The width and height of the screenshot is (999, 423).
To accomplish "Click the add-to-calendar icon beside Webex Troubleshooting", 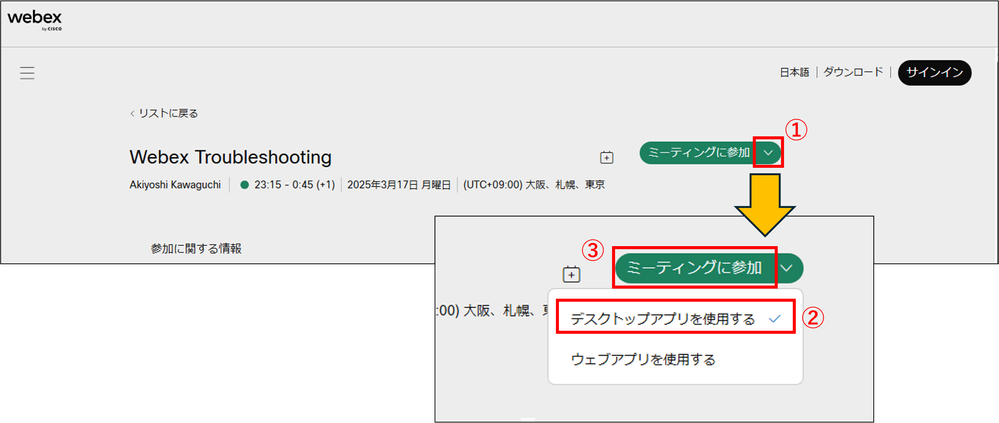I will (607, 157).
